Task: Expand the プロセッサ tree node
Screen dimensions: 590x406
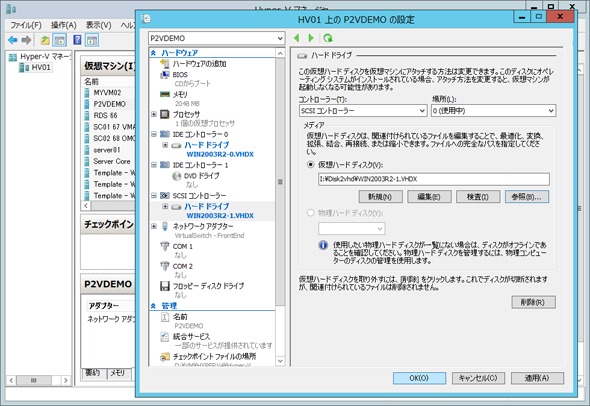Action: 154,114
